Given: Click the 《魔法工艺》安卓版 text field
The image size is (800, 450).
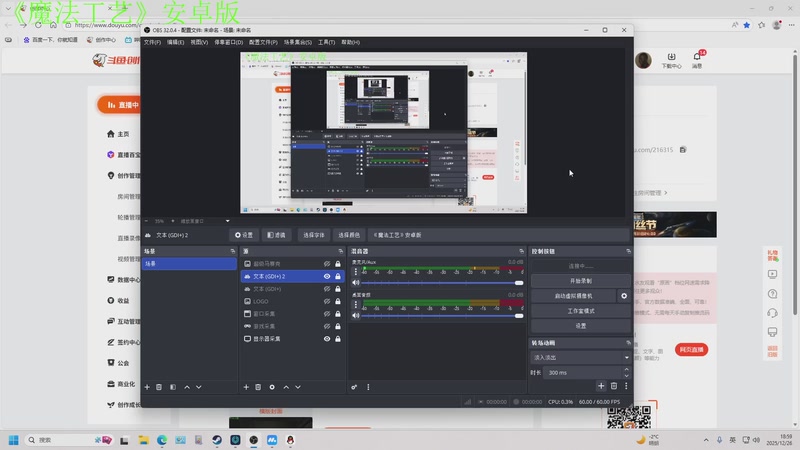Looking at the screenshot, I should point(497,235).
